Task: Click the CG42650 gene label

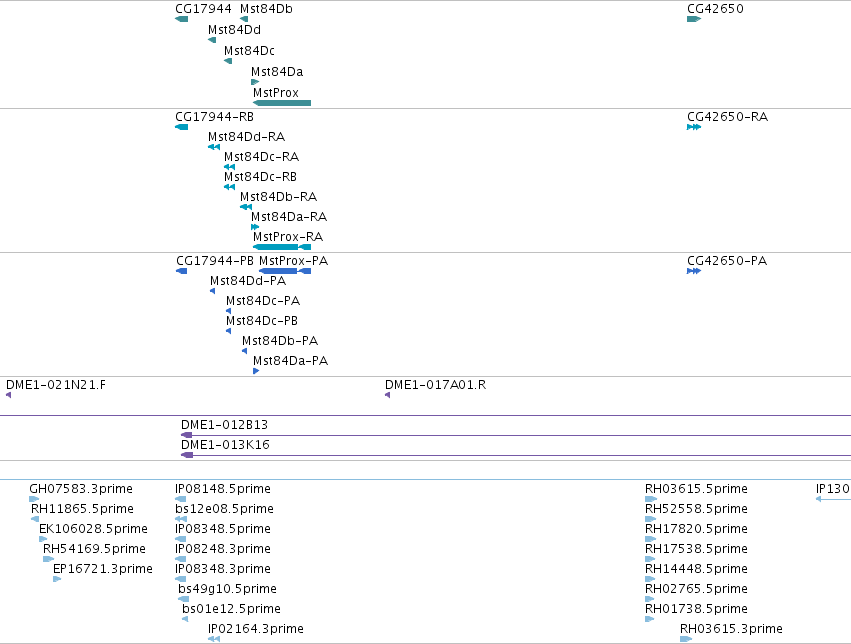Action: click(715, 9)
